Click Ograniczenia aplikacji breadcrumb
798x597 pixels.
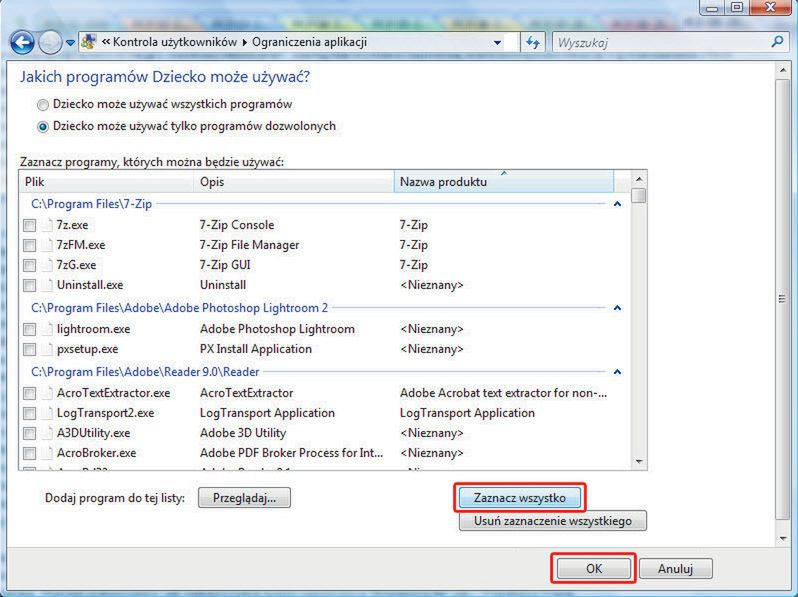point(309,42)
